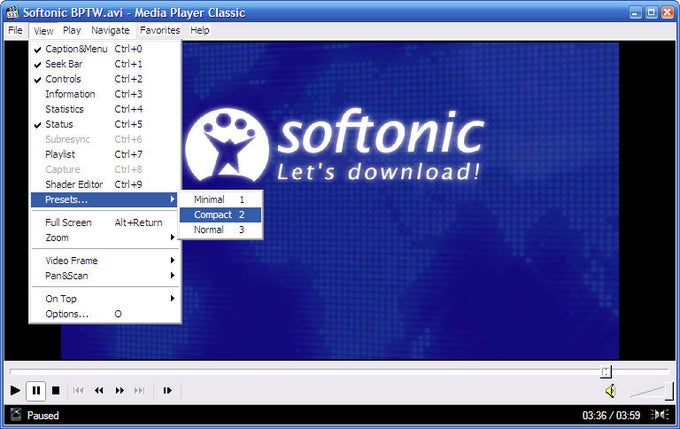Viewport: 680px width, 429px height.
Task: Toggle Seek Bar visibility
Action: [105, 64]
